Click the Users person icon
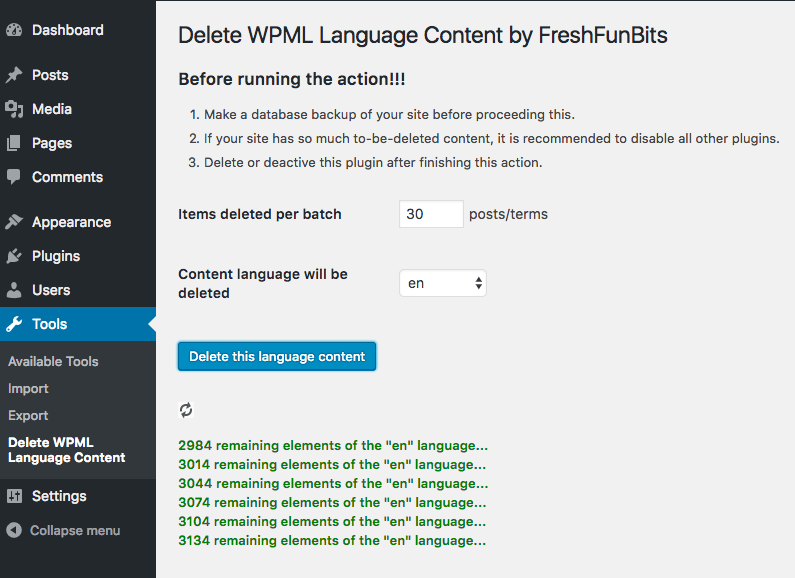Image resolution: width=795 pixels, height=578 pixels. (x=14, y=290)
